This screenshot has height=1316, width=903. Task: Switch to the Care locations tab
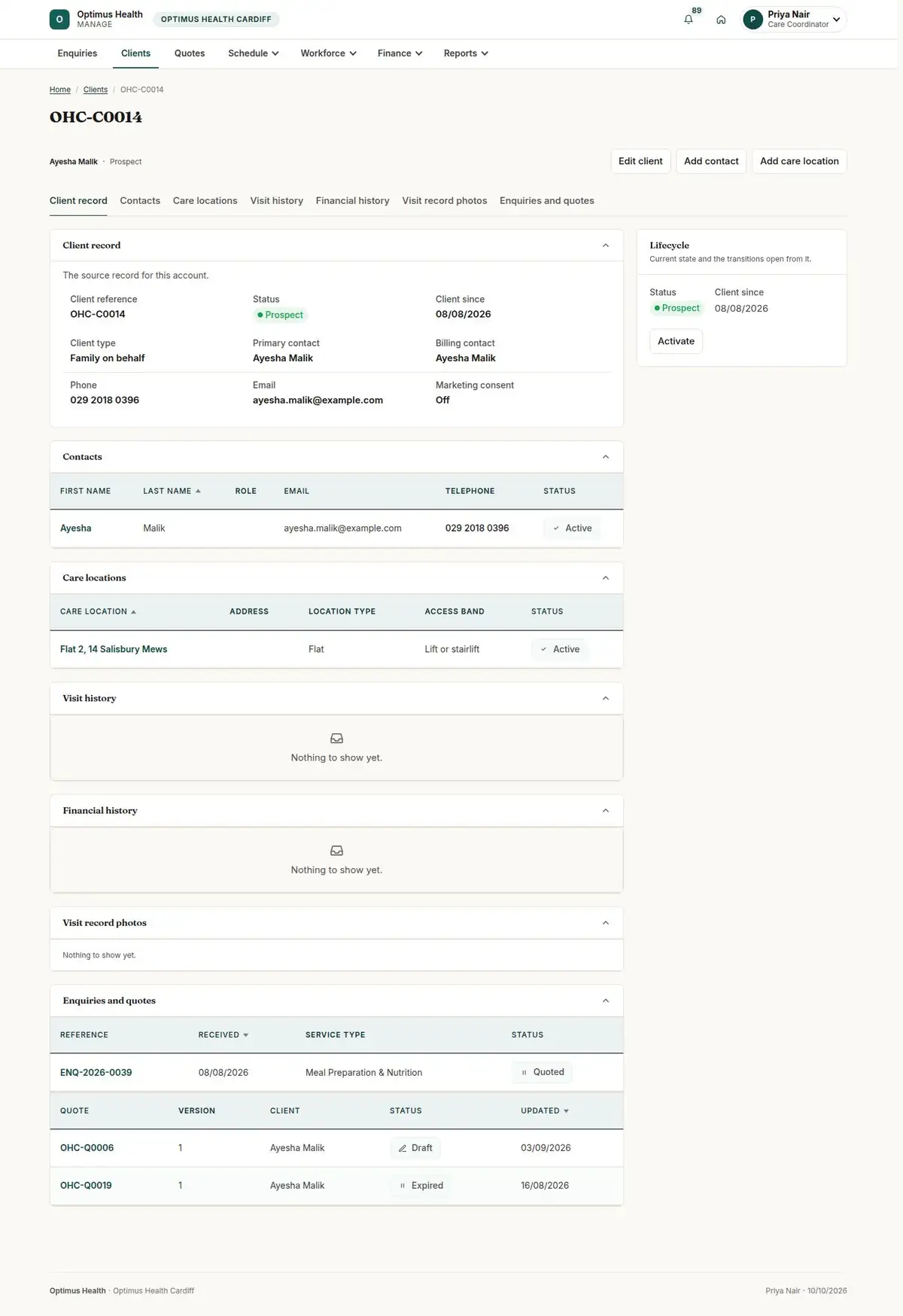tap(205, 201)
